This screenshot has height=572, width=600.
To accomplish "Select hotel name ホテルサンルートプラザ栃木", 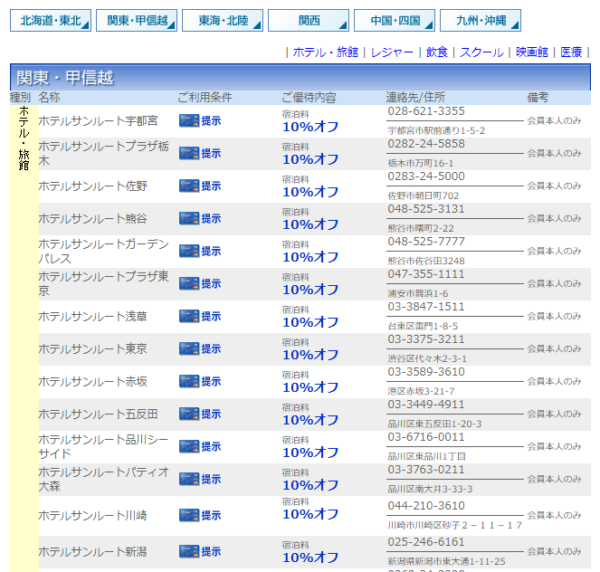I will 103,153.
